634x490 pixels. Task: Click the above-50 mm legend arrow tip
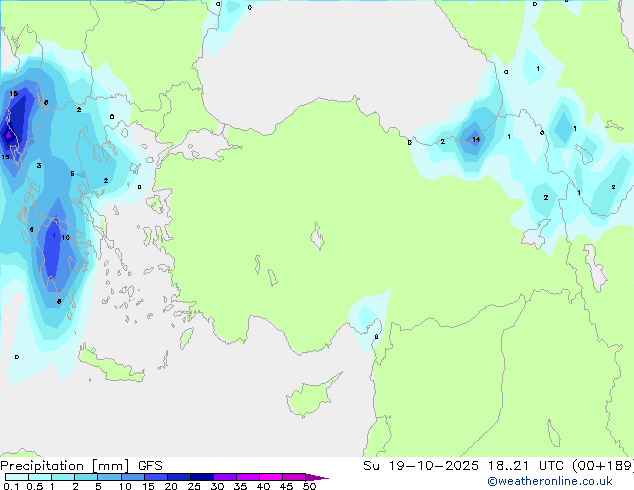click(x=317, y=477)
